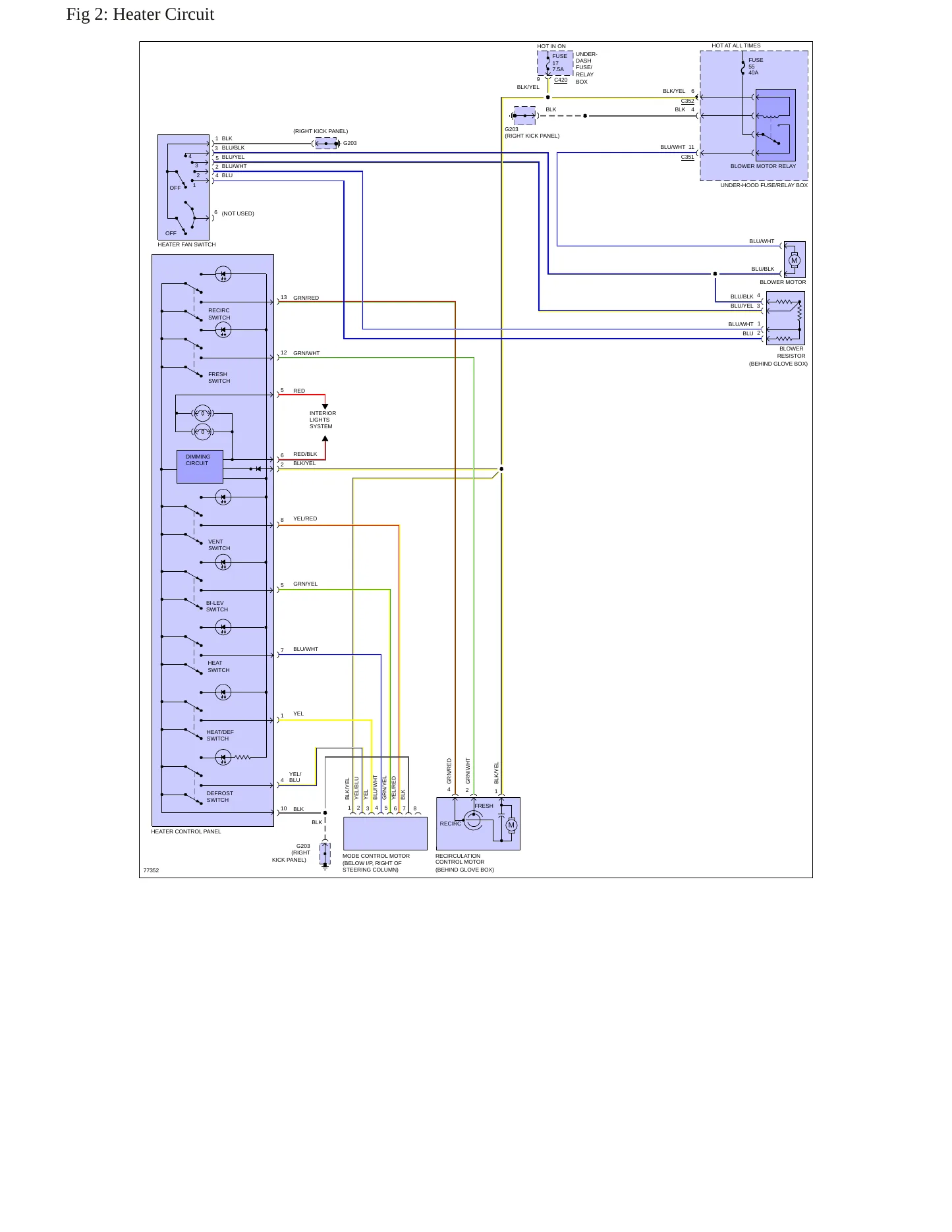Click connector label C352

pyautogui.click(x=687, y=101)
